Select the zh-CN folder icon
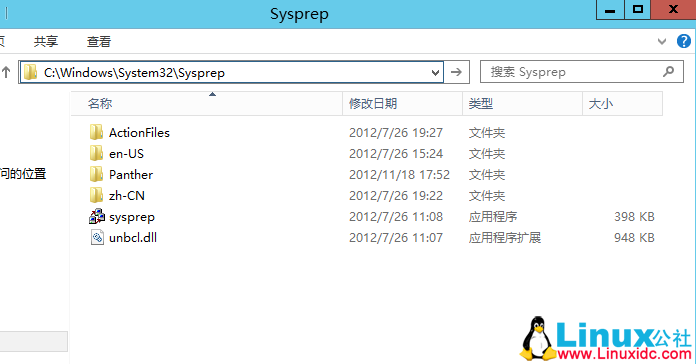The width and height of the screenshot is (696, 364). point(96,195)
